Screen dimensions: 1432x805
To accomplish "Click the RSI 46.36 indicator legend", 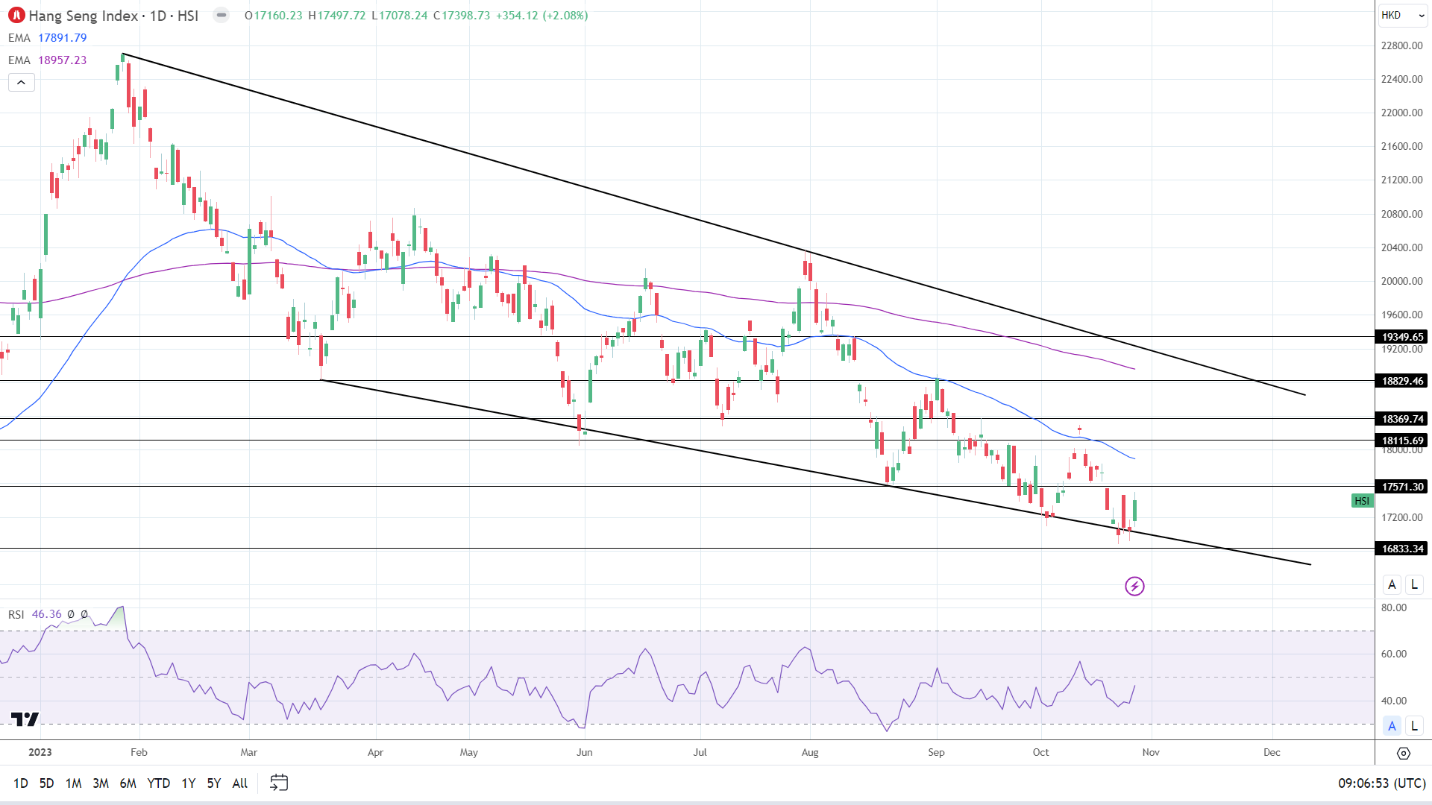I will coord(34,614).
